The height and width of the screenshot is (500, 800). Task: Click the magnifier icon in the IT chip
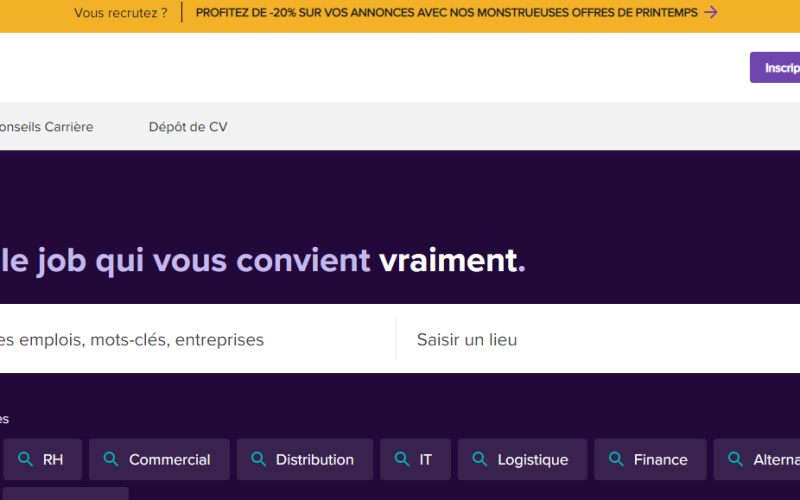coord(402,460)
